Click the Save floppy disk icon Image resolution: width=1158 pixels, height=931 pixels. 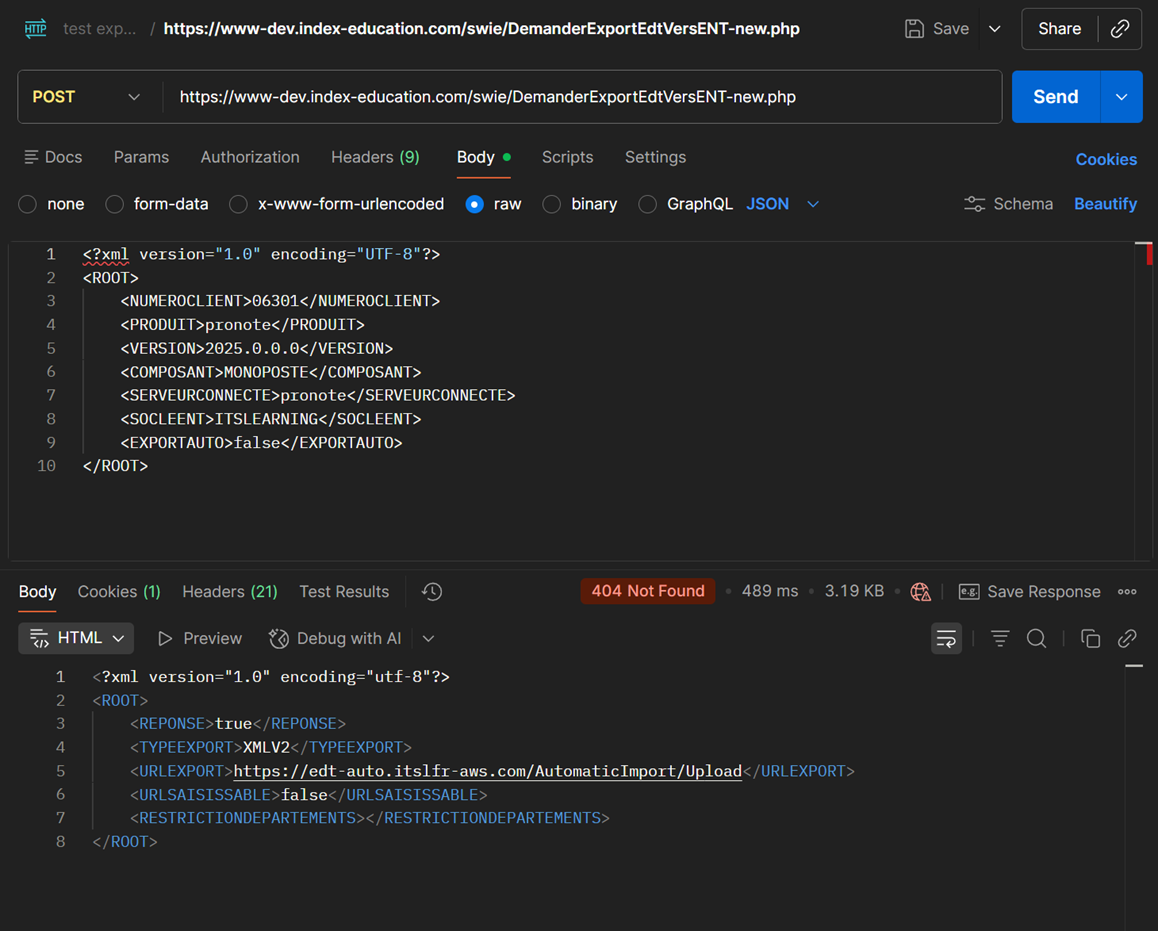[914, 29]
